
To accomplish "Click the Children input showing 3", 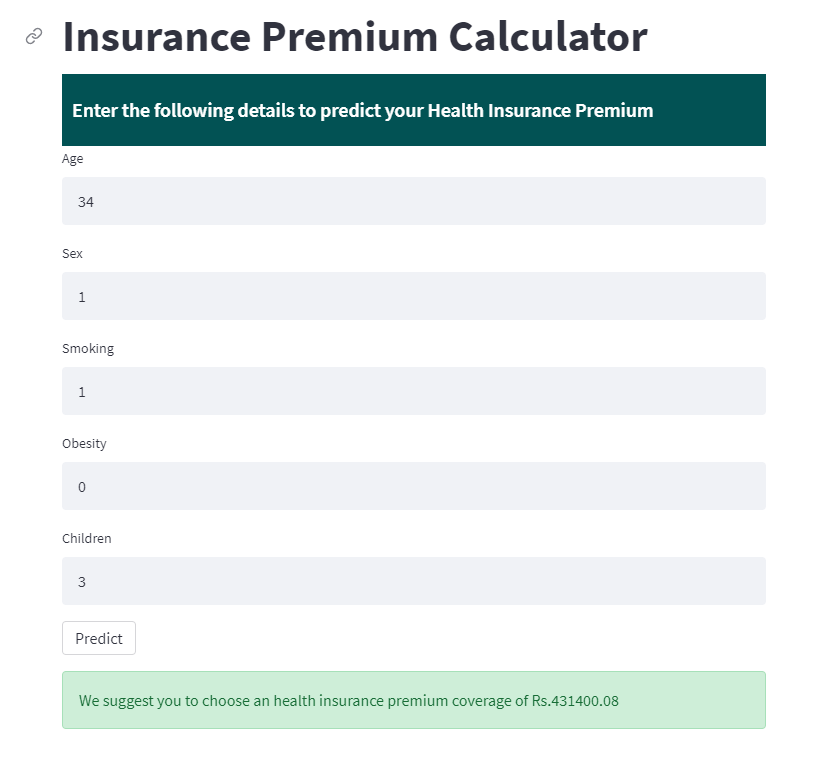I will (413, 581).
